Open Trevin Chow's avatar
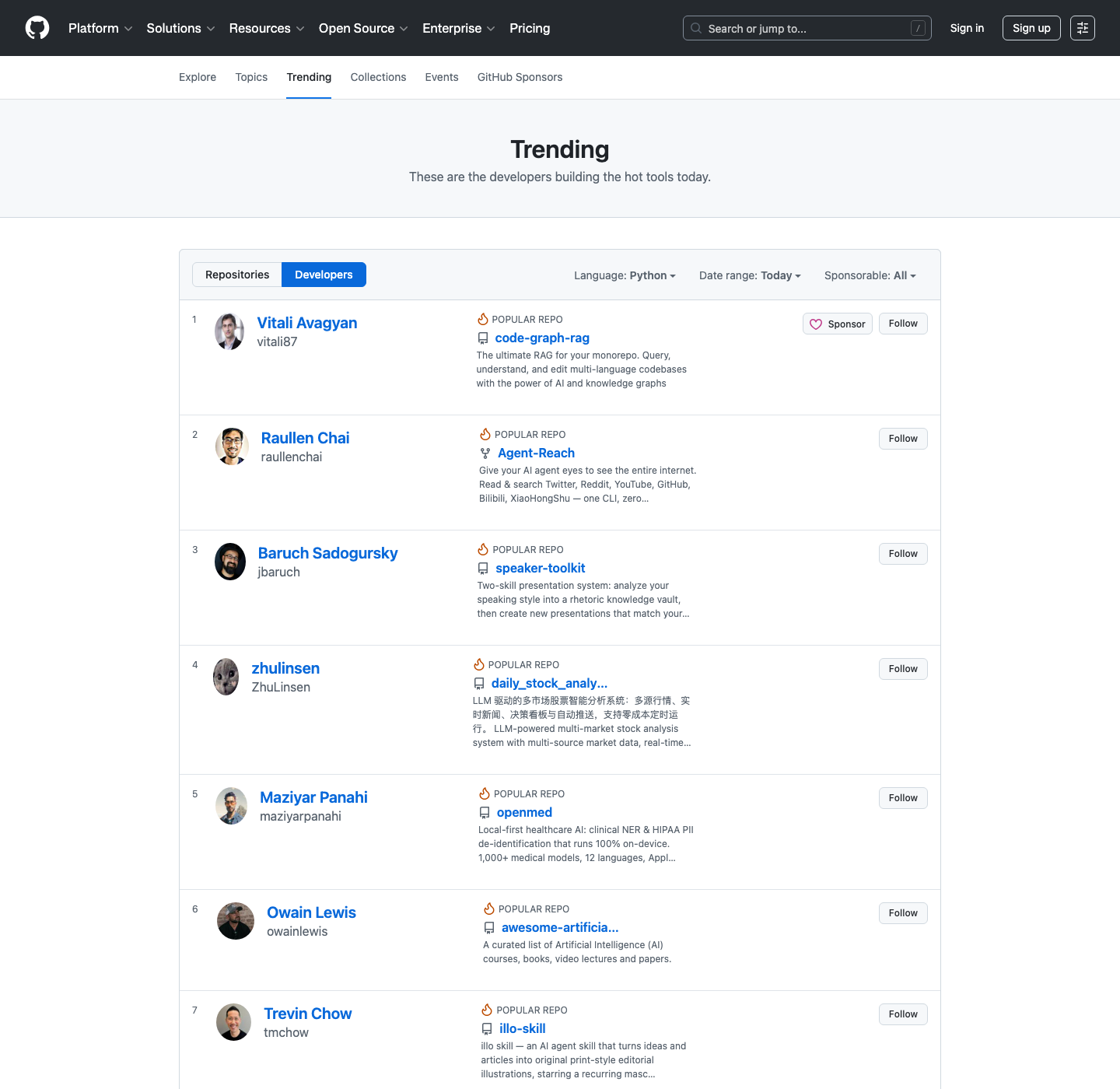 click(233, 1022)
